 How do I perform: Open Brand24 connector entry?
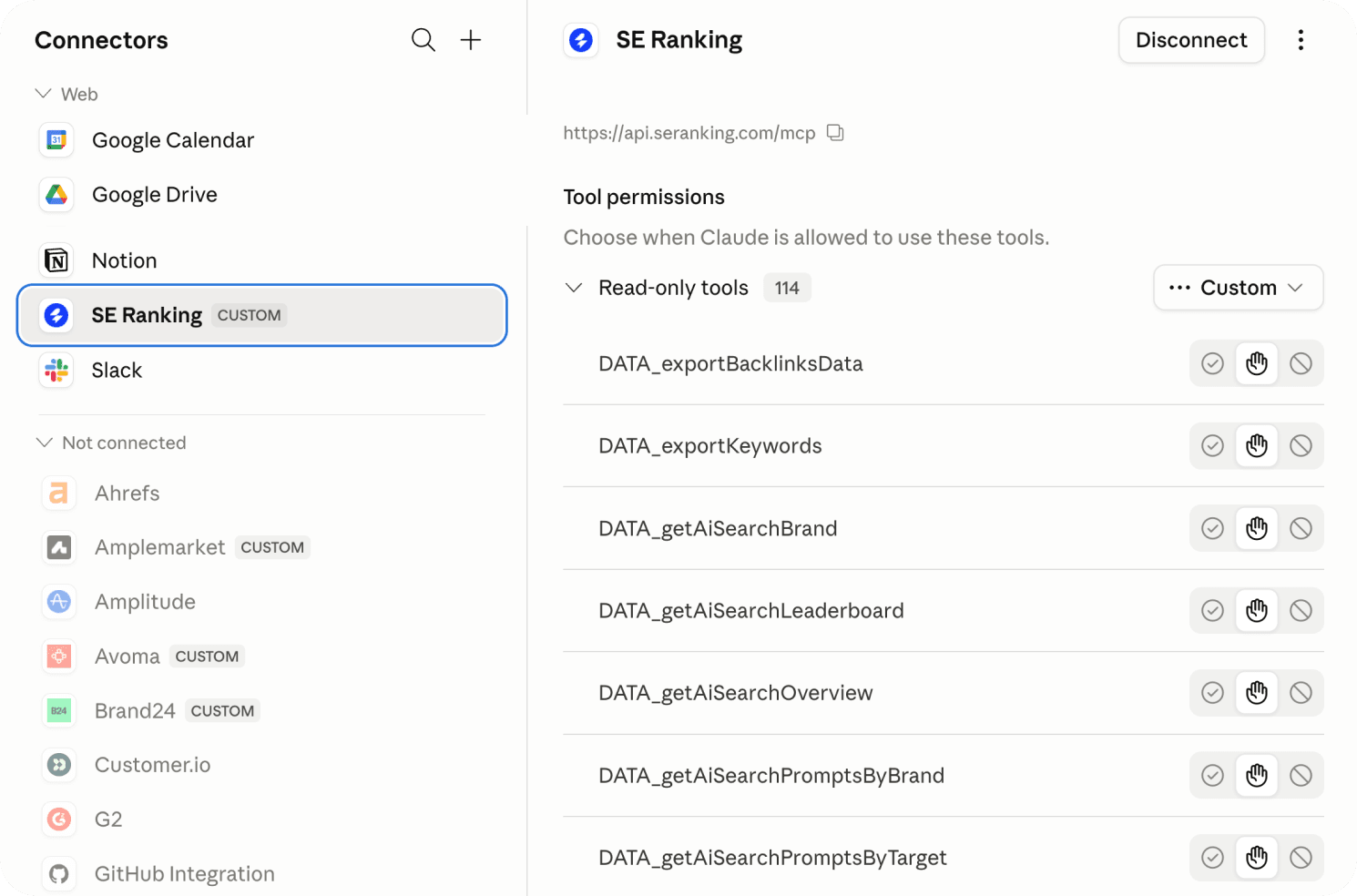pyautogui.click(x=261, y=711)
